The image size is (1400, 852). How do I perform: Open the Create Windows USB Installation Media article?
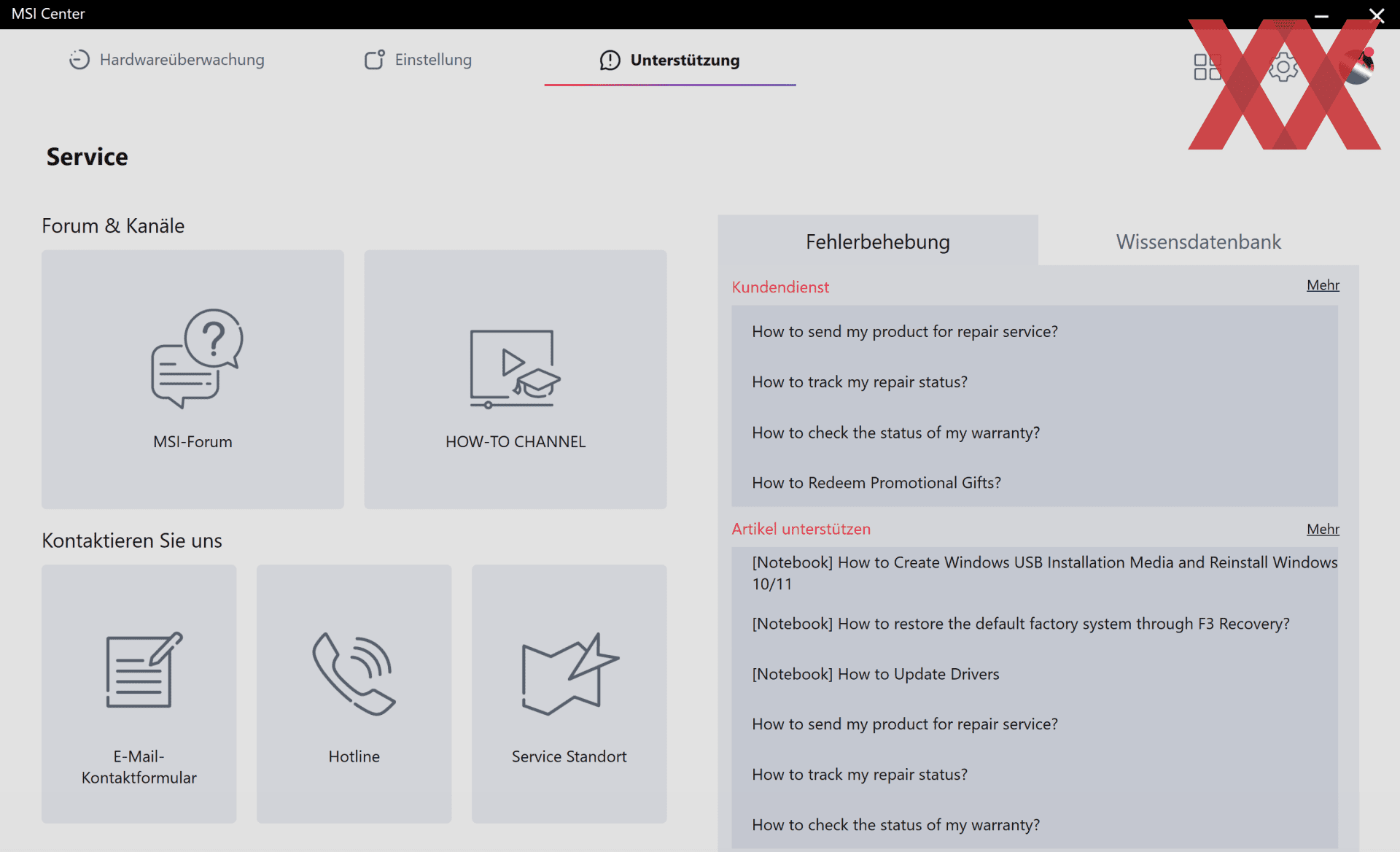[x=1045, y=573]
